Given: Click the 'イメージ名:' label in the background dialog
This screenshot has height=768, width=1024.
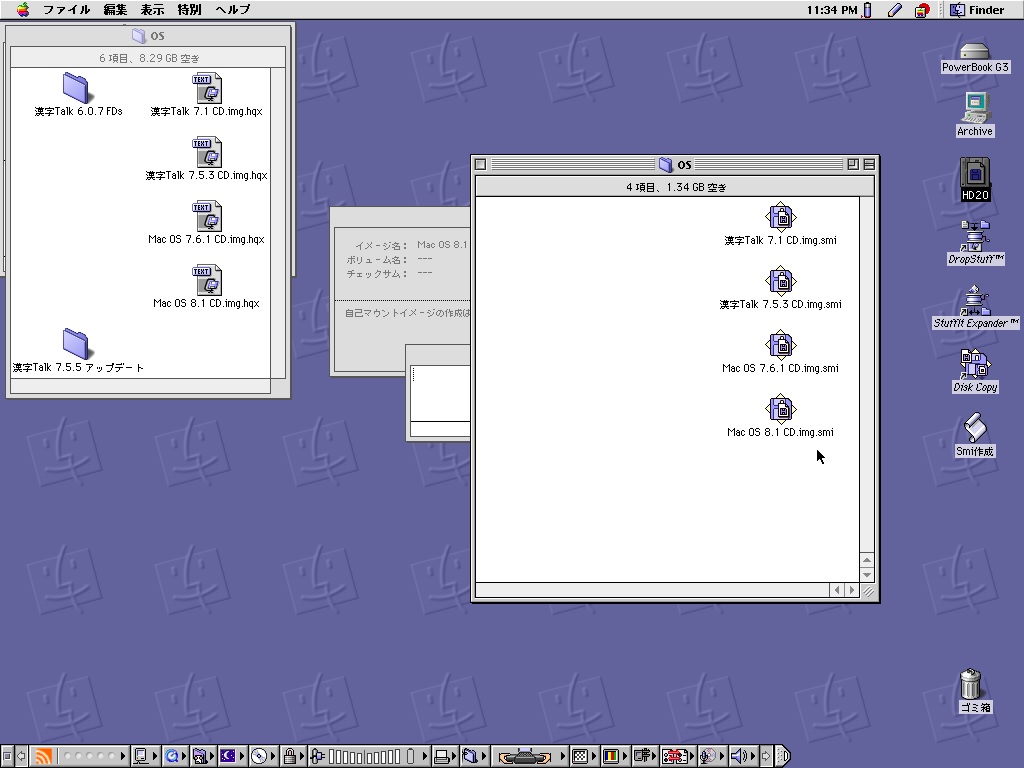Looking at the screenshot, I should tap(381, 246).
